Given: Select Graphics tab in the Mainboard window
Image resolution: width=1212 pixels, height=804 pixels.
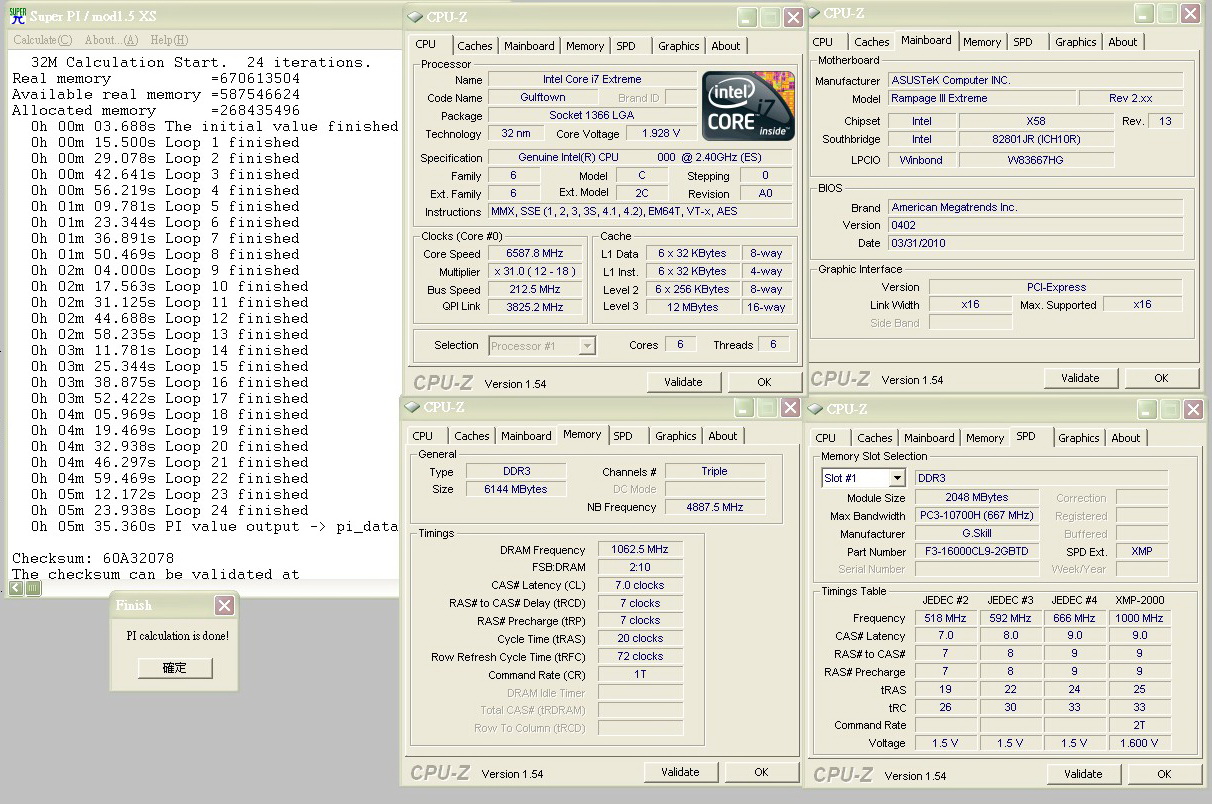Looking at the screenshot, I should (1076, 42).
